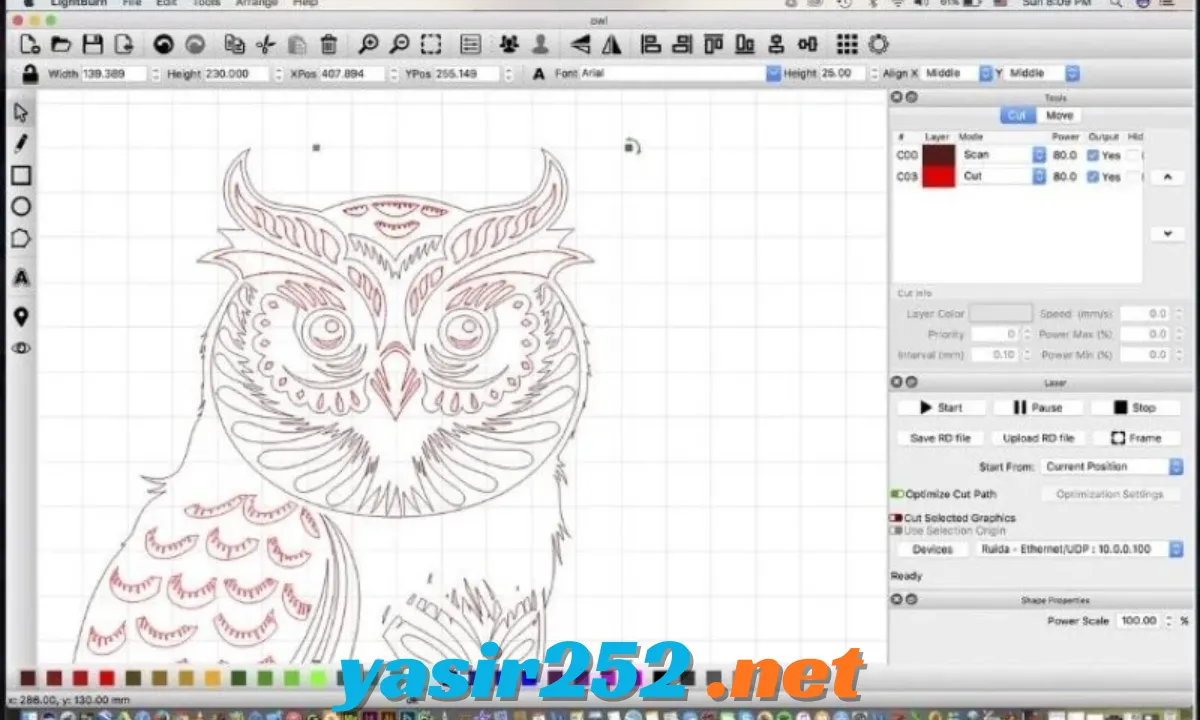Image resolution: width=1200 pixels, height=720 pixels.
Task: Click the Stop button
Action: pyautogui.click(x=1134, y=407)
